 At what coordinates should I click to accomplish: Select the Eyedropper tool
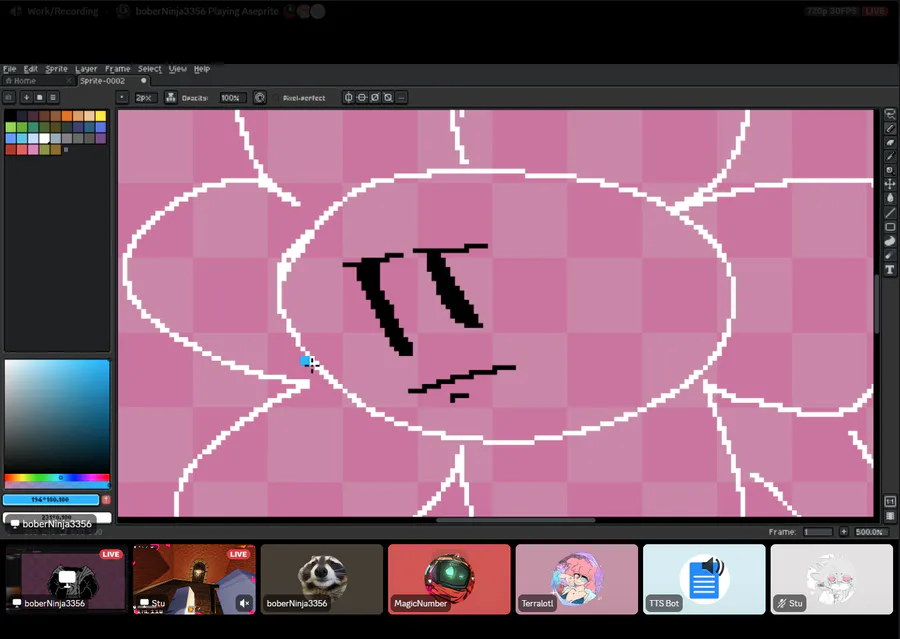click(890, 156)
